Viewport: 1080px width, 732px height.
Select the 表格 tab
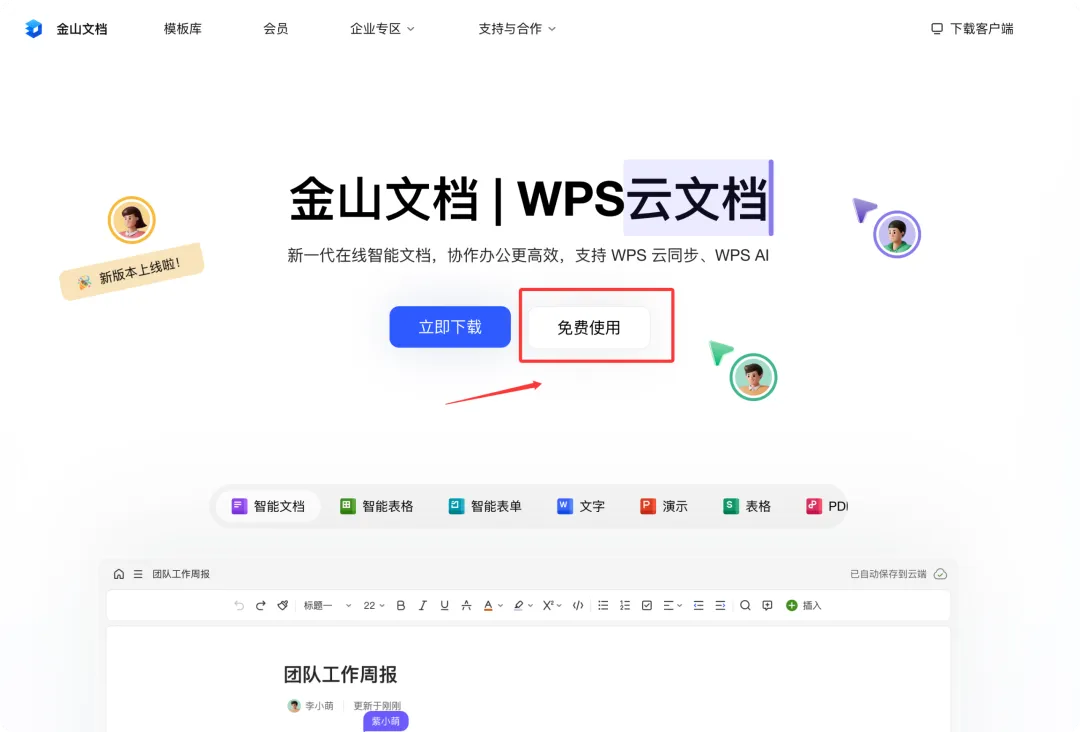coord(747,506)
